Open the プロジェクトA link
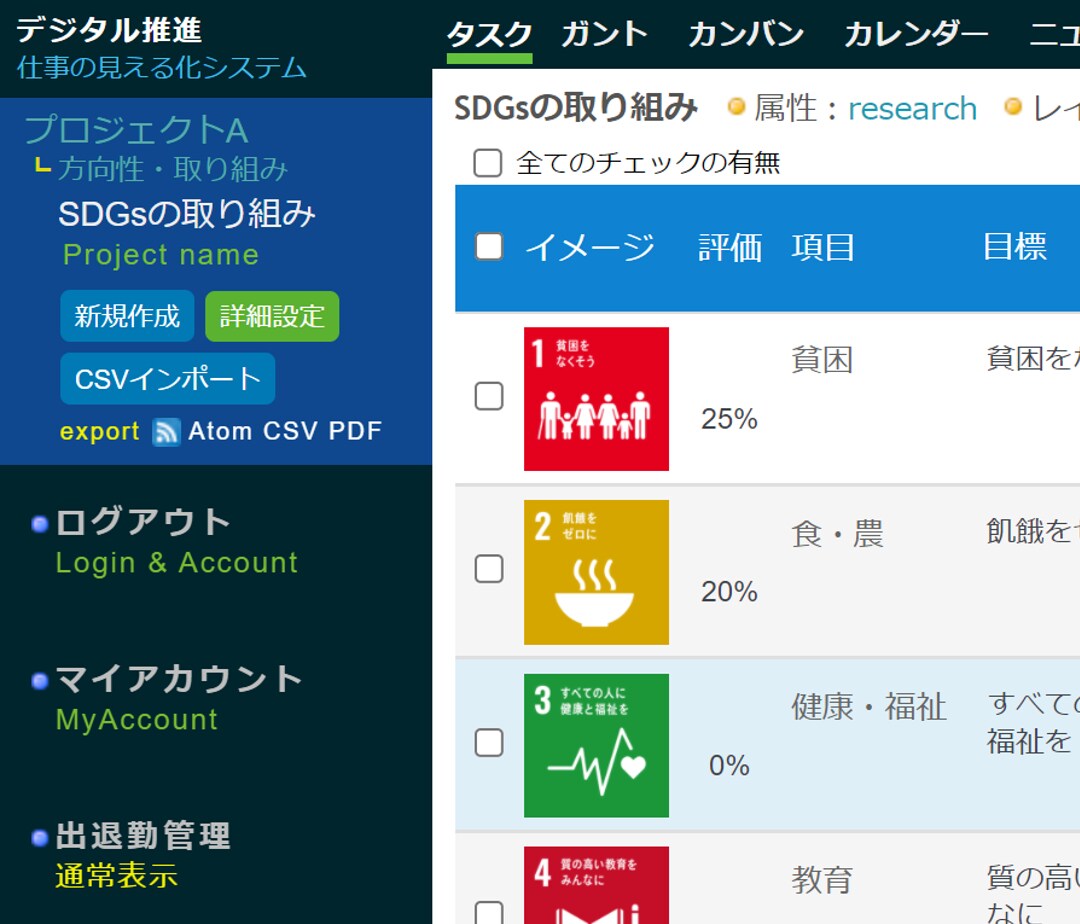1080x924 pixels. click(x=136, y=130)
